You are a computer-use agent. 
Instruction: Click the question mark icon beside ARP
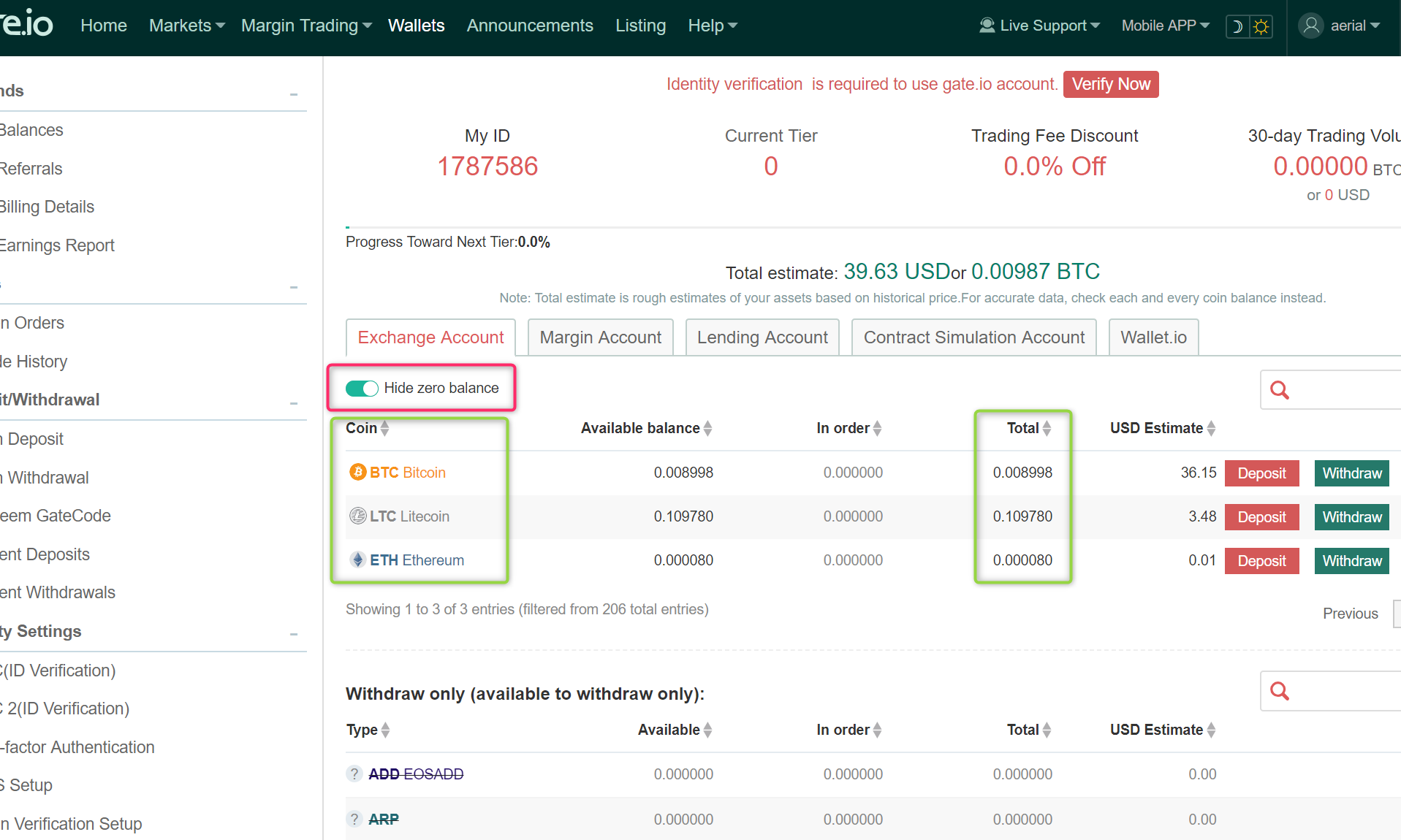[x=354, y=820]
